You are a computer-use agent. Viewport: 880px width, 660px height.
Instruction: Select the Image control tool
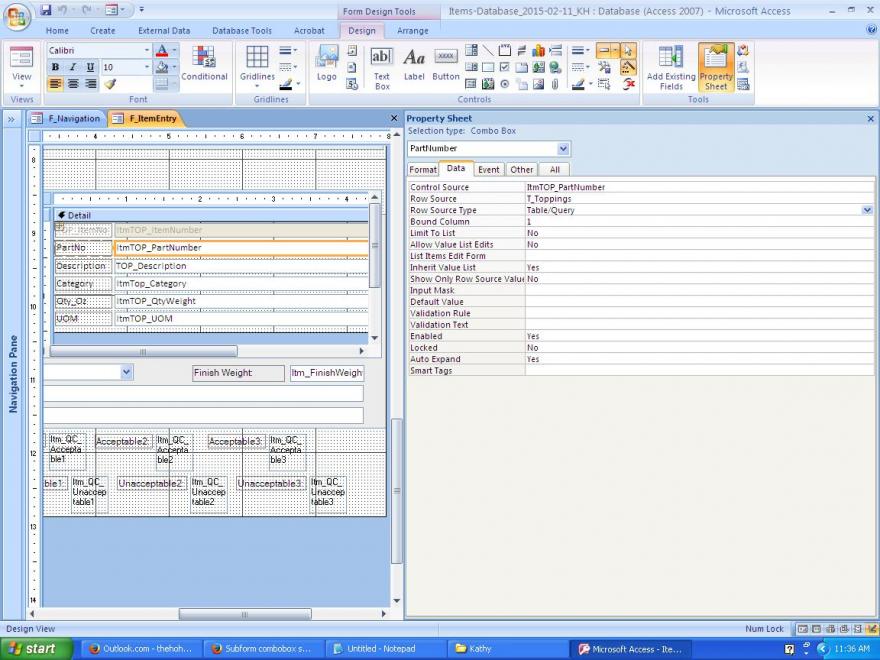pyautogui.click(x=538, y=84)
